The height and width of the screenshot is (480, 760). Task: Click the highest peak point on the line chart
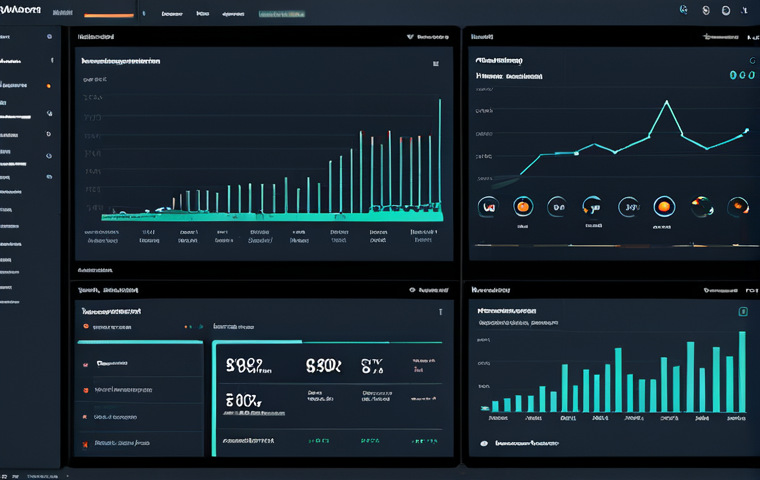tap(667, 102)
